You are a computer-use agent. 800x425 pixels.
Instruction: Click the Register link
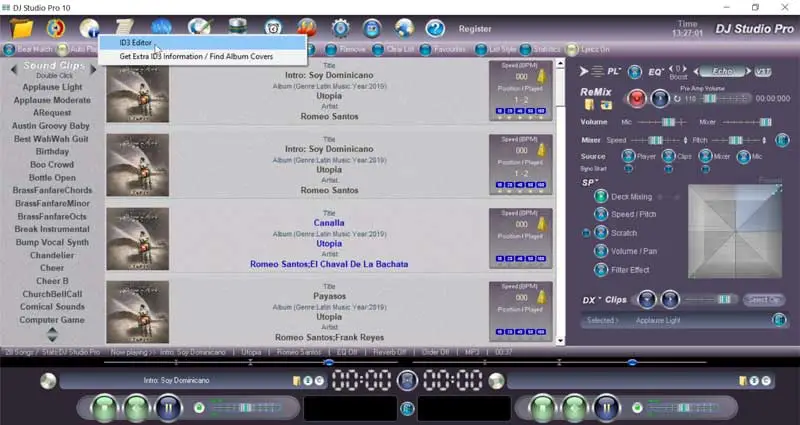point(474,29)
